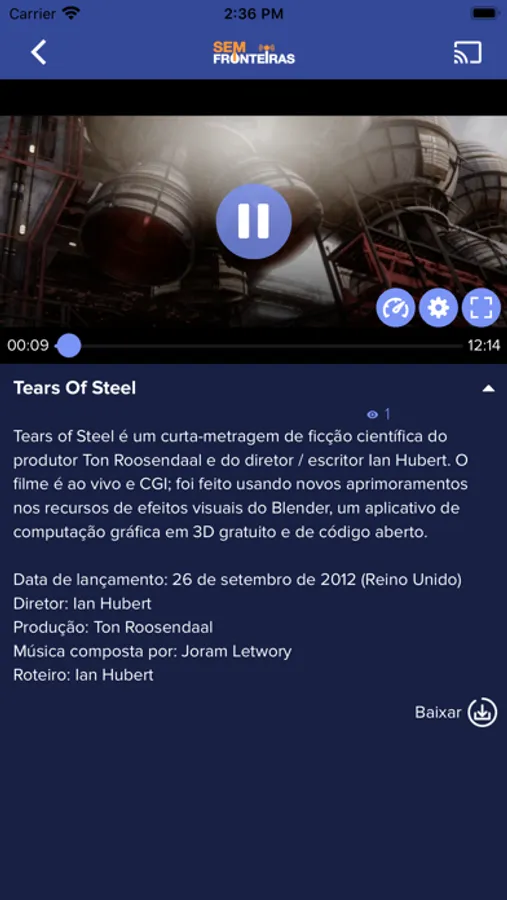Click the 12:14 total duration label

[x=483, y=346]
